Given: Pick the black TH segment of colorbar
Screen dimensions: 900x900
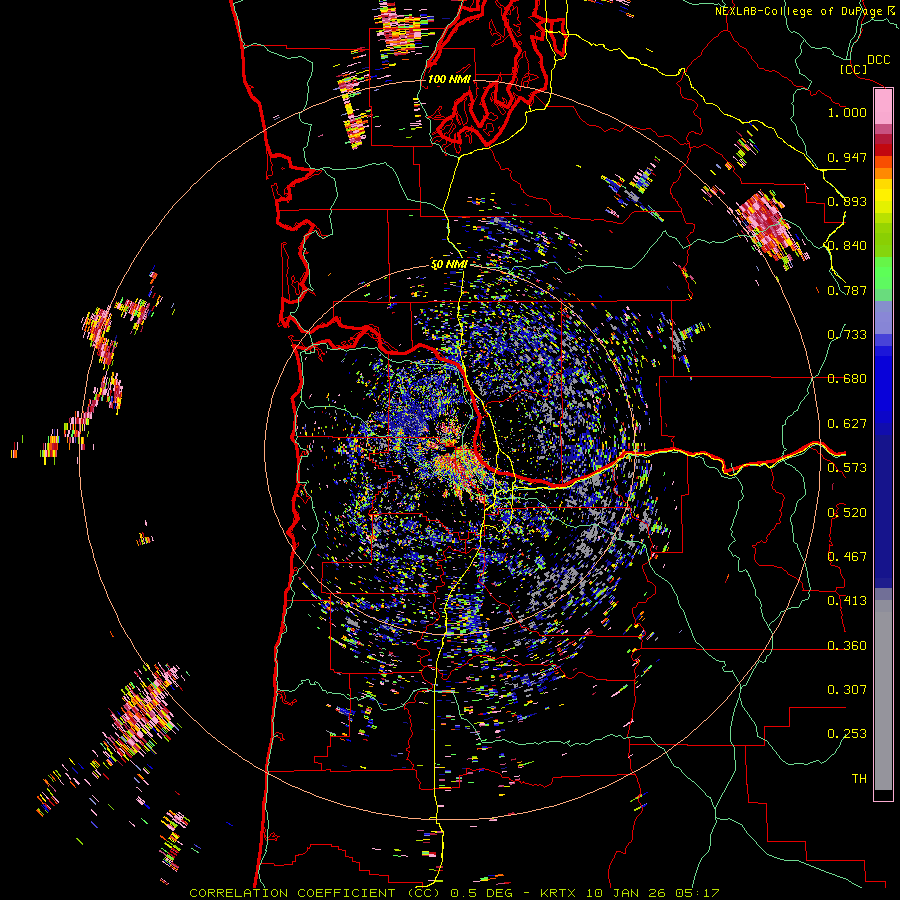Looking at the screenshot, I should 883,794.
